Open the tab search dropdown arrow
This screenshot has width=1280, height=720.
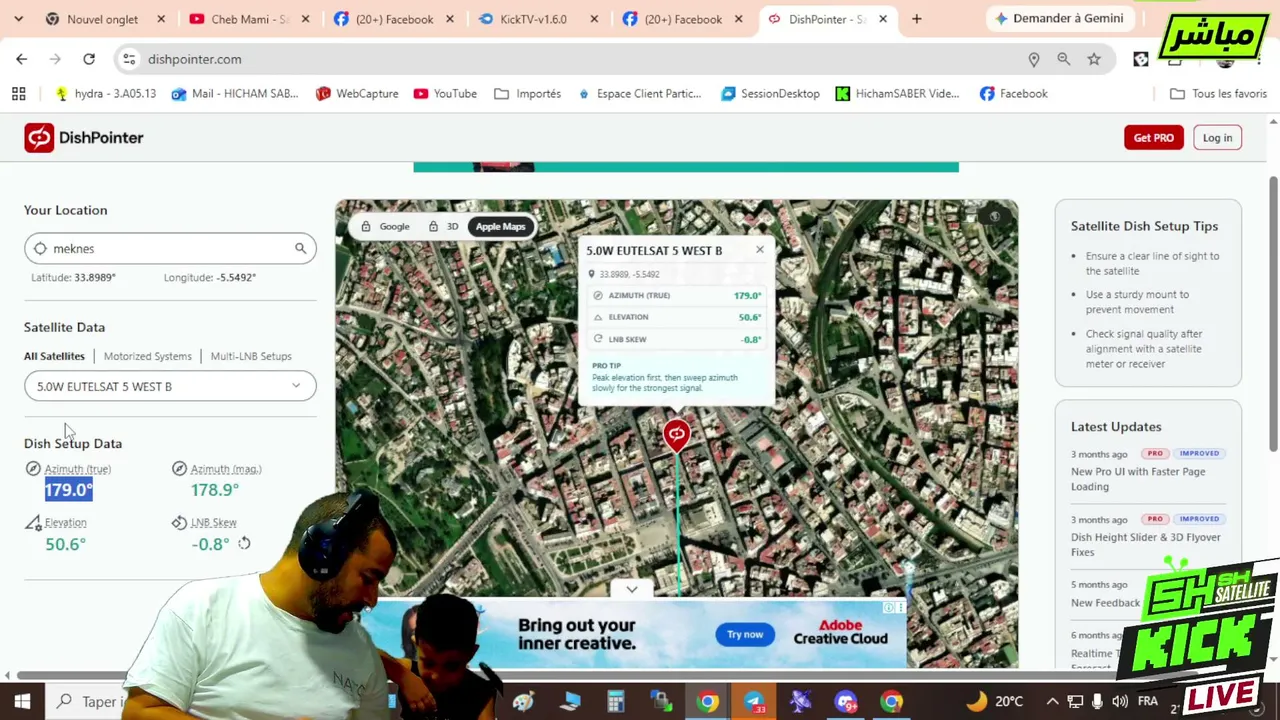tap(18, 19)
